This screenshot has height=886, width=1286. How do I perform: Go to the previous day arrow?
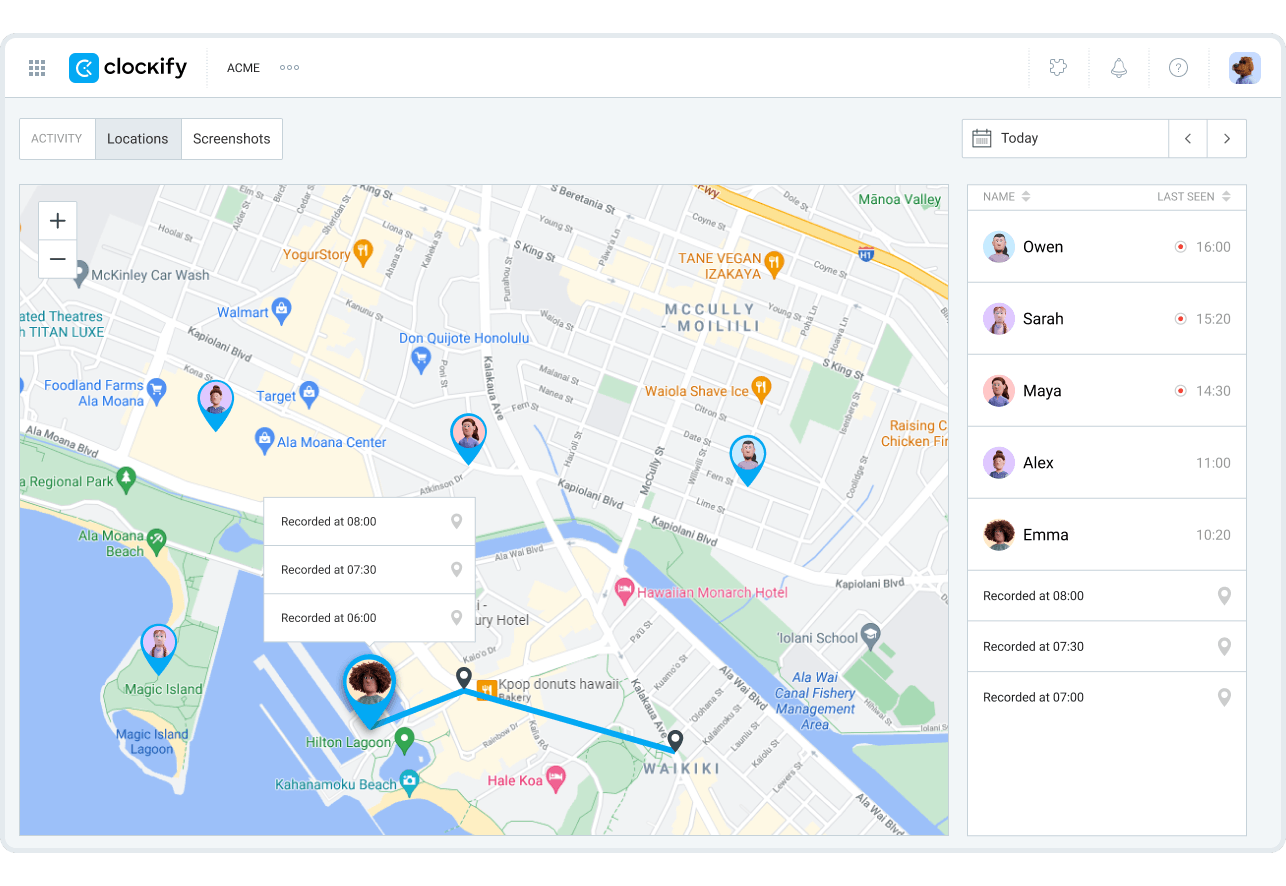pos(1188,139)
